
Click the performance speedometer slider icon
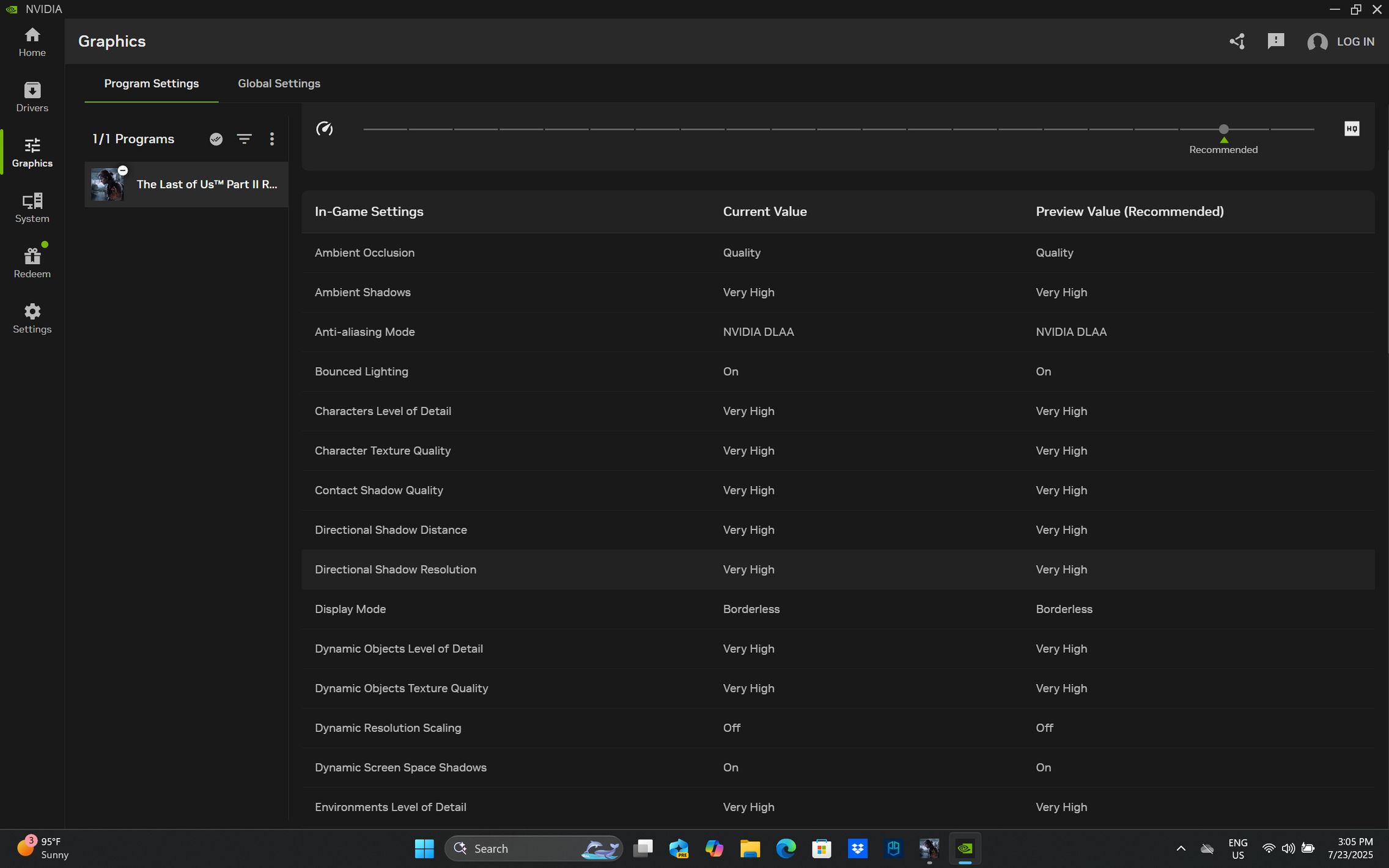324,129
